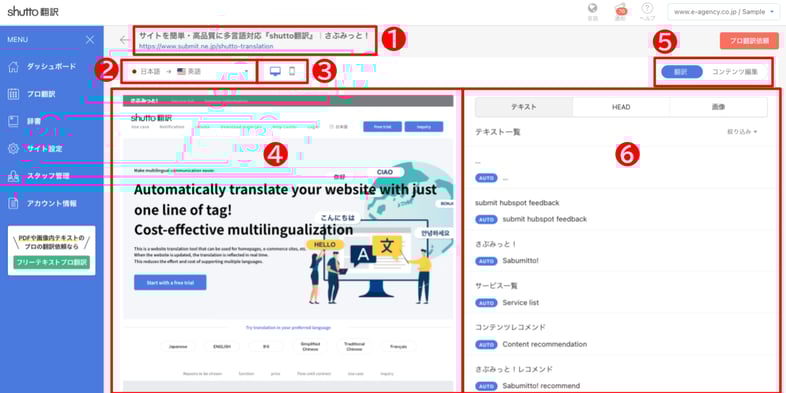This screenshot has width=786, height=393.
Task: Click the アカウント情報 document icon
Action: (14, 204)
